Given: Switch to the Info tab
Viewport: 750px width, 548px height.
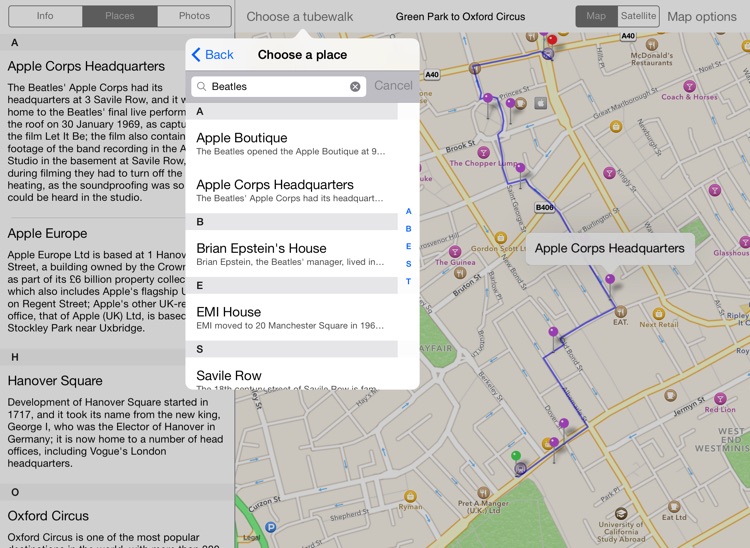Looking at the screenshot, I should coord(45,16).
